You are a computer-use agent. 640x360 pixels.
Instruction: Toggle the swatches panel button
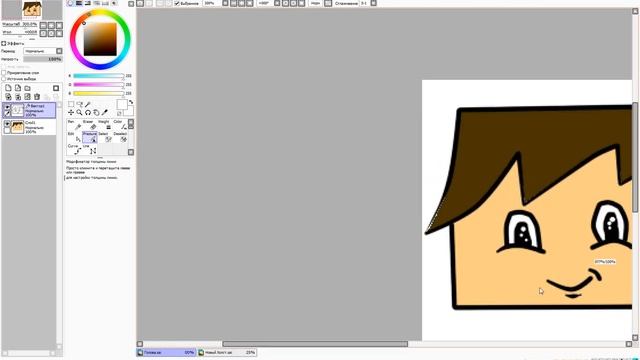pos(105,3)
